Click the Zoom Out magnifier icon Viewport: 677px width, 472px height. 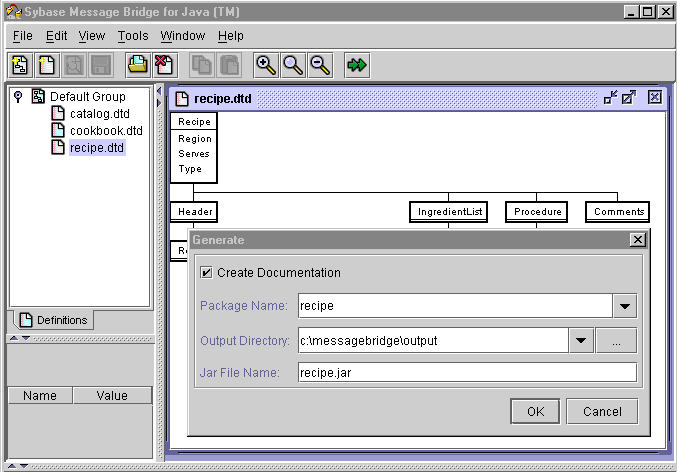point(319,65)
